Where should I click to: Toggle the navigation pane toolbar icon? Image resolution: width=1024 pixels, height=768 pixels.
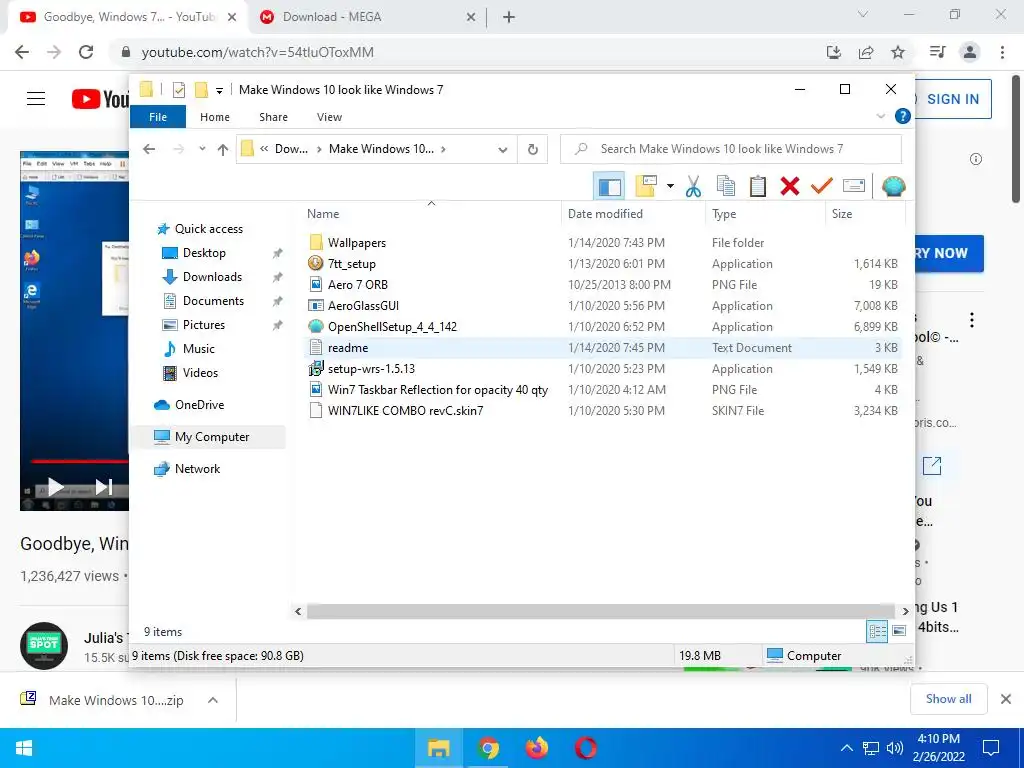pos(609,187)
